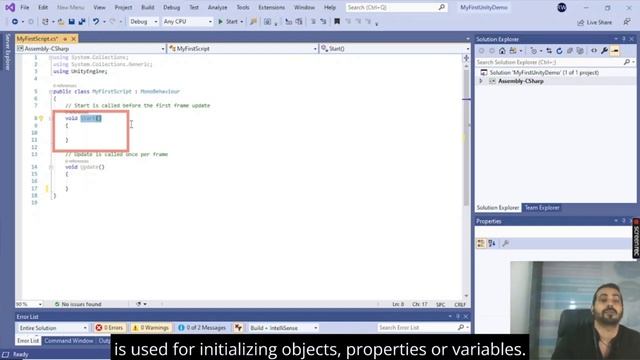Toggle the 0 Errors filter
The width and height of the screenshot is (640, 360).
[x=109, y=328]
